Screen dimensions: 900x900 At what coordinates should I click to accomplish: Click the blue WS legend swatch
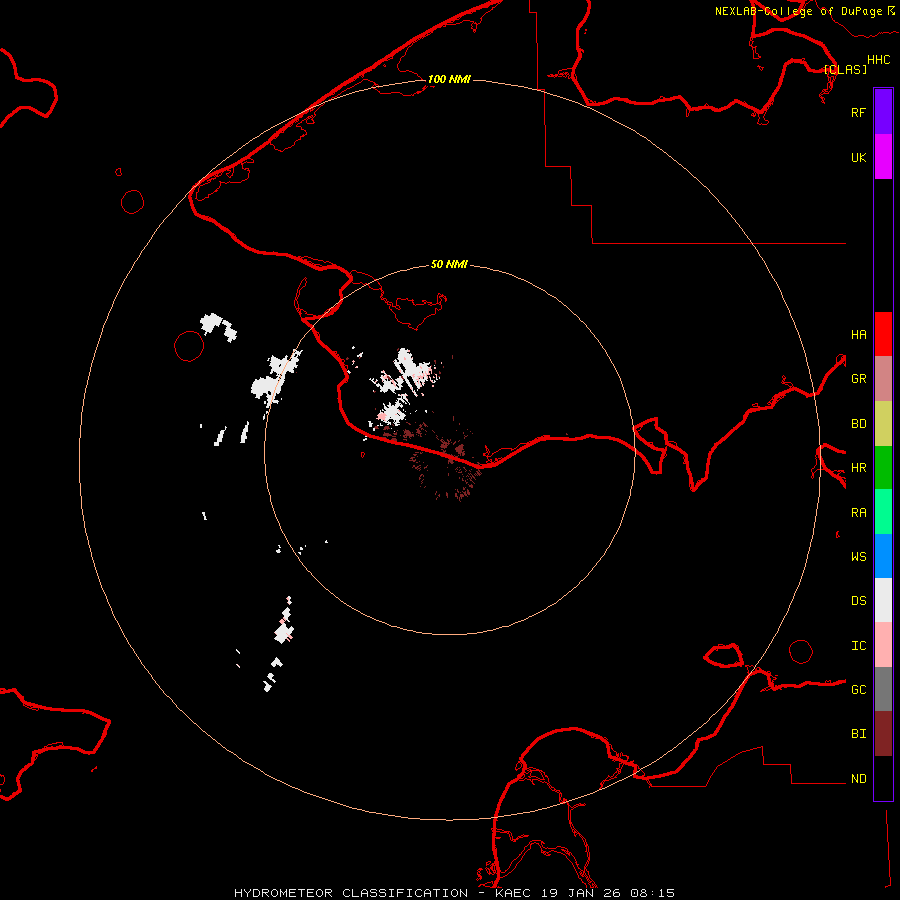tap(883, 556)
